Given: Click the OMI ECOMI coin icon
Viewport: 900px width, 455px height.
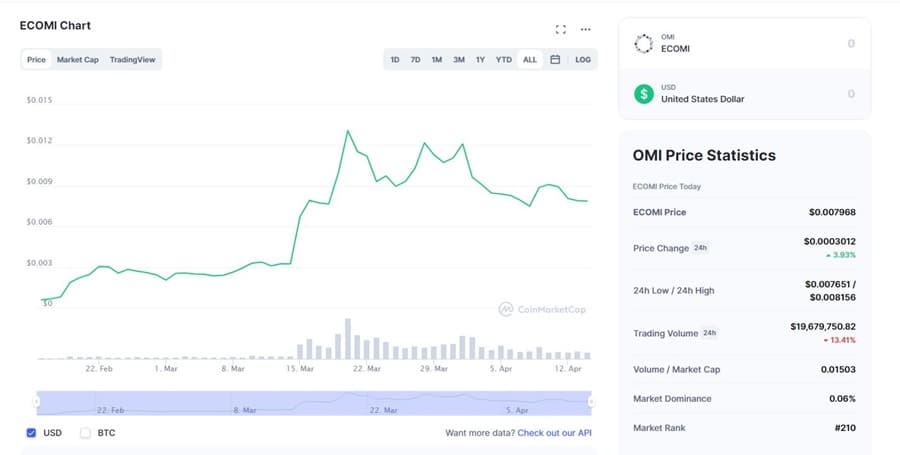Looking at the screenshot, I should pyautogui.click(x=644, y=43).
